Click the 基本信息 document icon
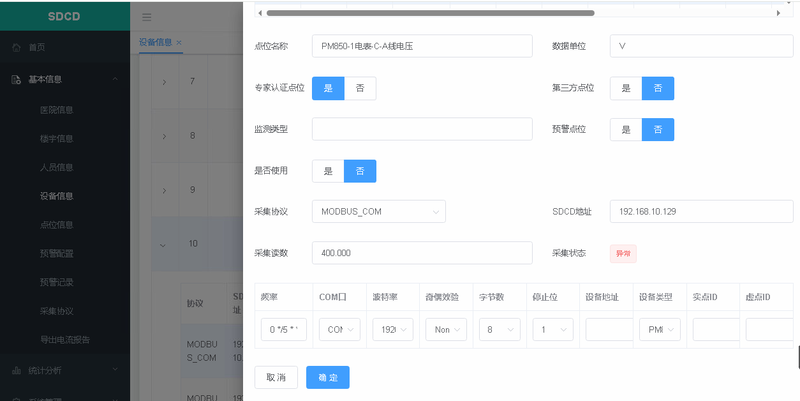800x401 pixels. tap(16, 79)
